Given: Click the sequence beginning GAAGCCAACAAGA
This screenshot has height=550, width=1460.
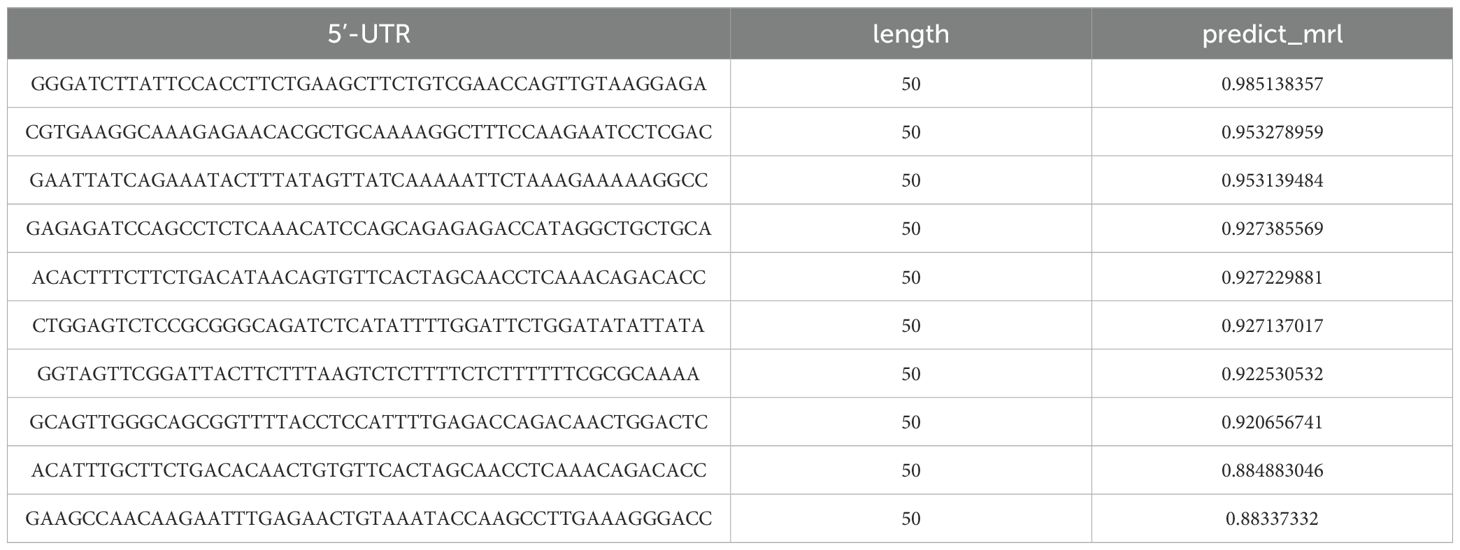Looking at the screenshot, I should pyautogui.click(x=368, y=519).
